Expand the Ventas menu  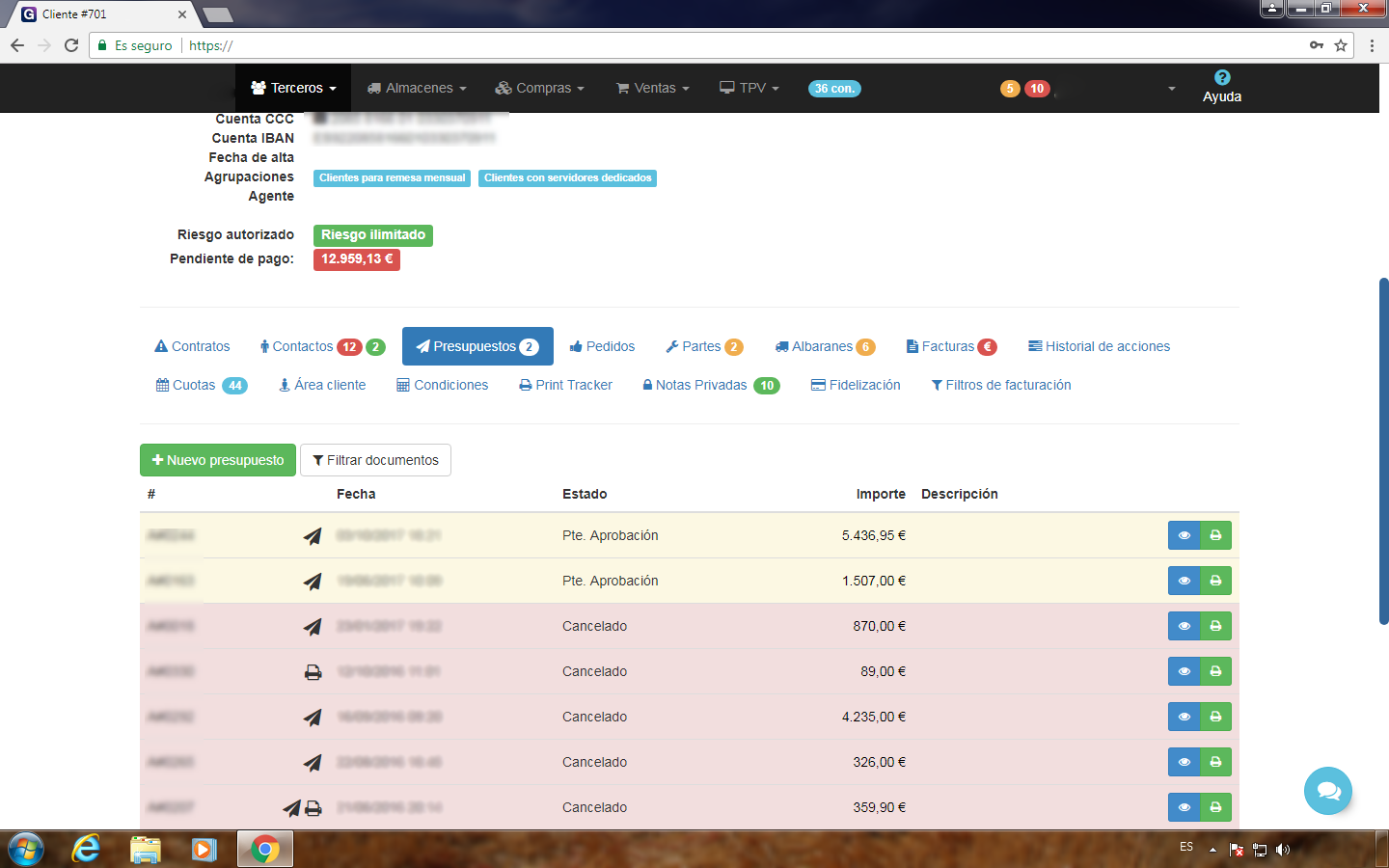pyautogui.click(x=653, y=88)
